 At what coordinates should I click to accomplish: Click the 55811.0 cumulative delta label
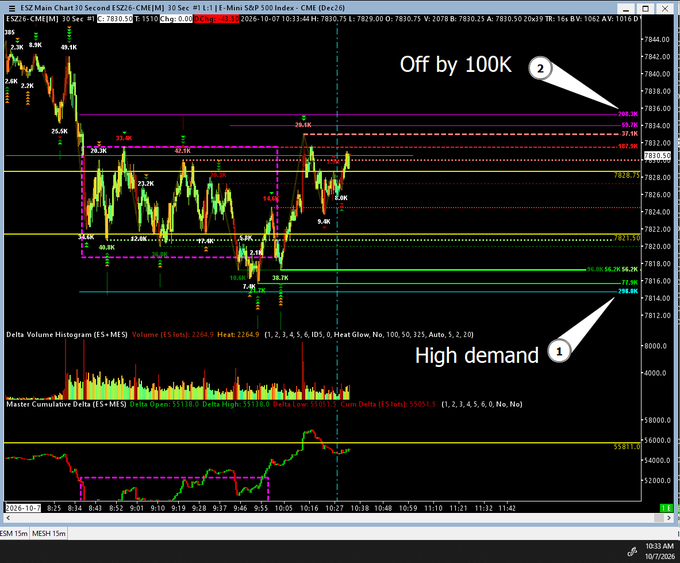627,447
